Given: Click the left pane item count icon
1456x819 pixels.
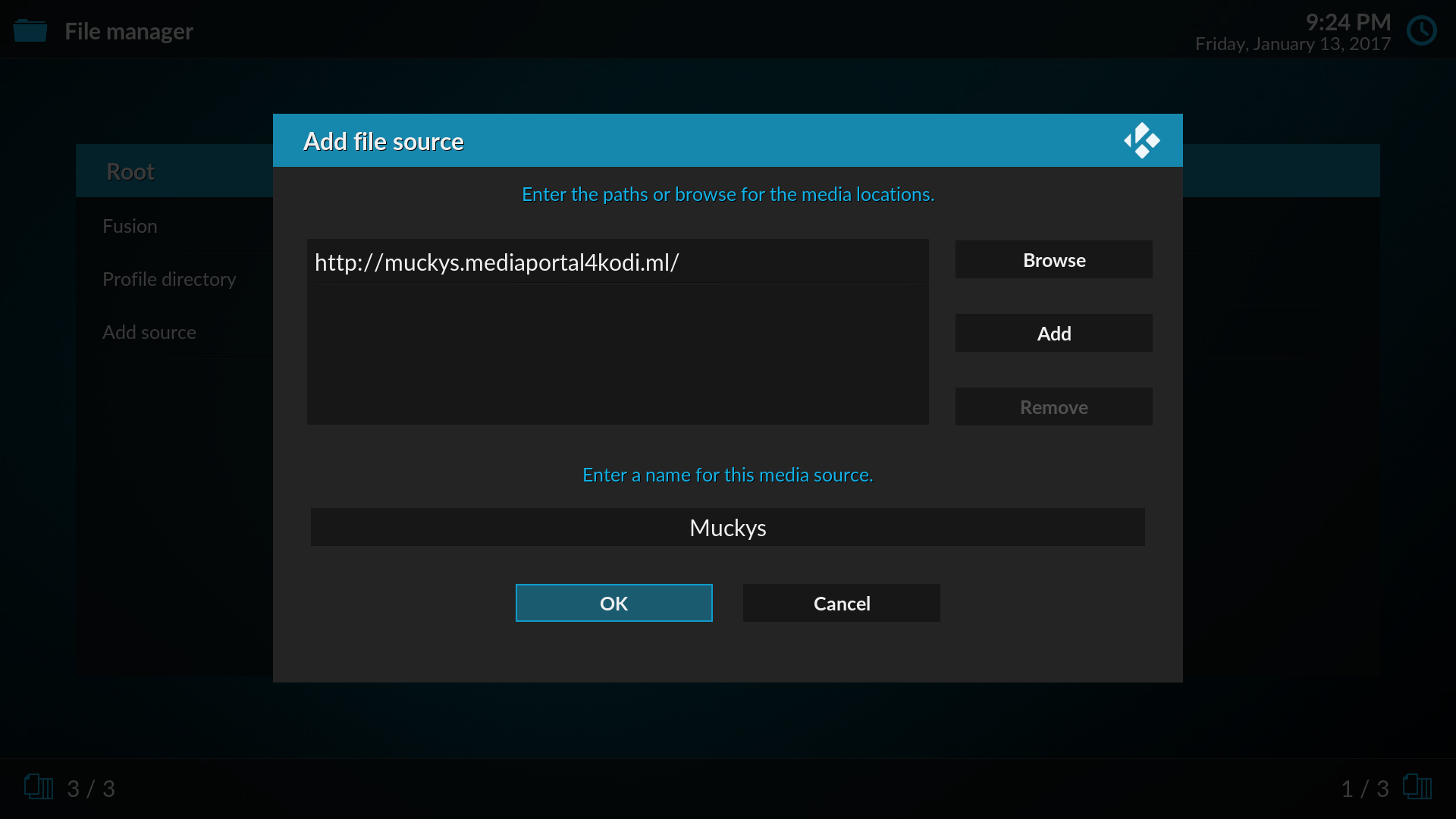Looking at the screenshot, I should tap(38, 787).
